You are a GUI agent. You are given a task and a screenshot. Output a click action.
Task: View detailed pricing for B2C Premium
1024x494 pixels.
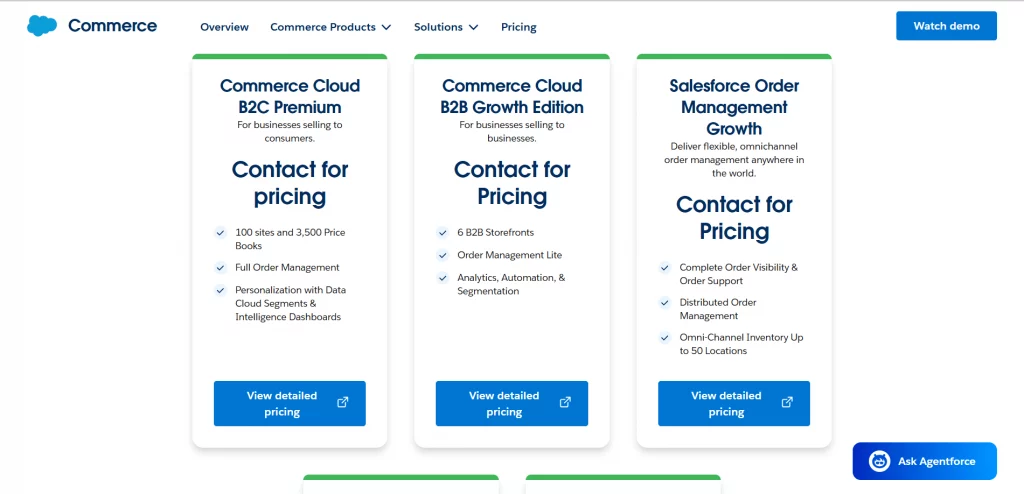[x=289, y=404]
